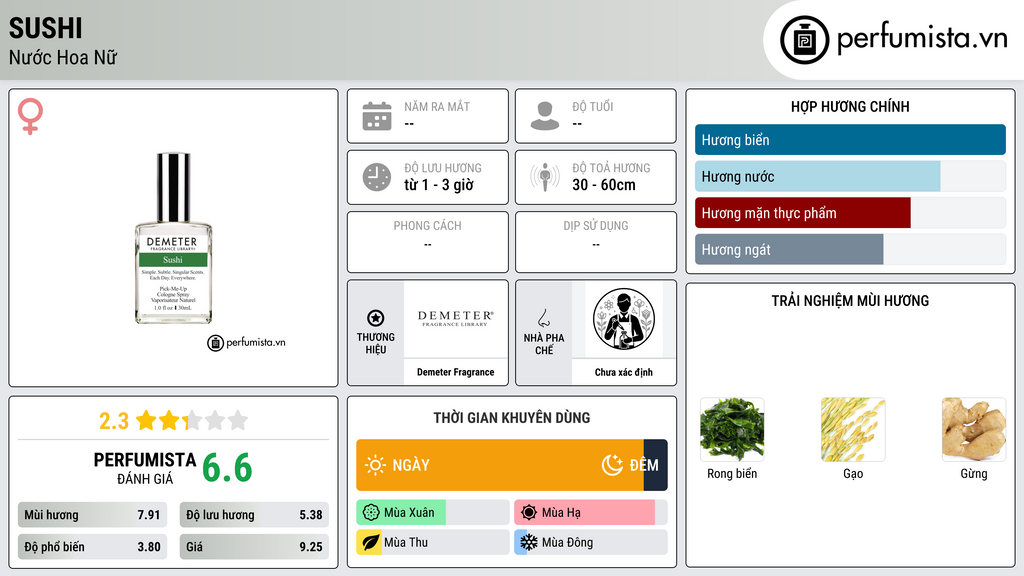Screen dimensions: 1024x576
Task: Click the sun icon next to Ngày
Action: tap(375, 465)
